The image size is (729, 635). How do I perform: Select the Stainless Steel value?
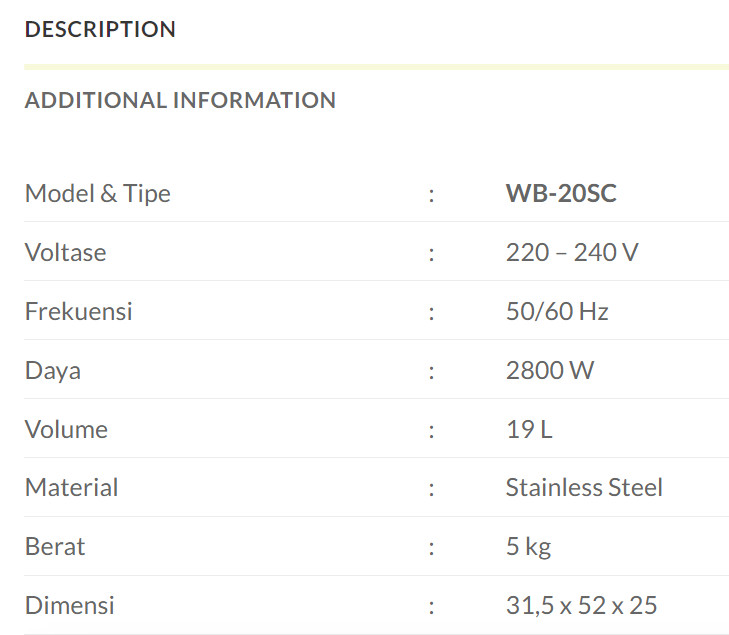pos(584,488)
